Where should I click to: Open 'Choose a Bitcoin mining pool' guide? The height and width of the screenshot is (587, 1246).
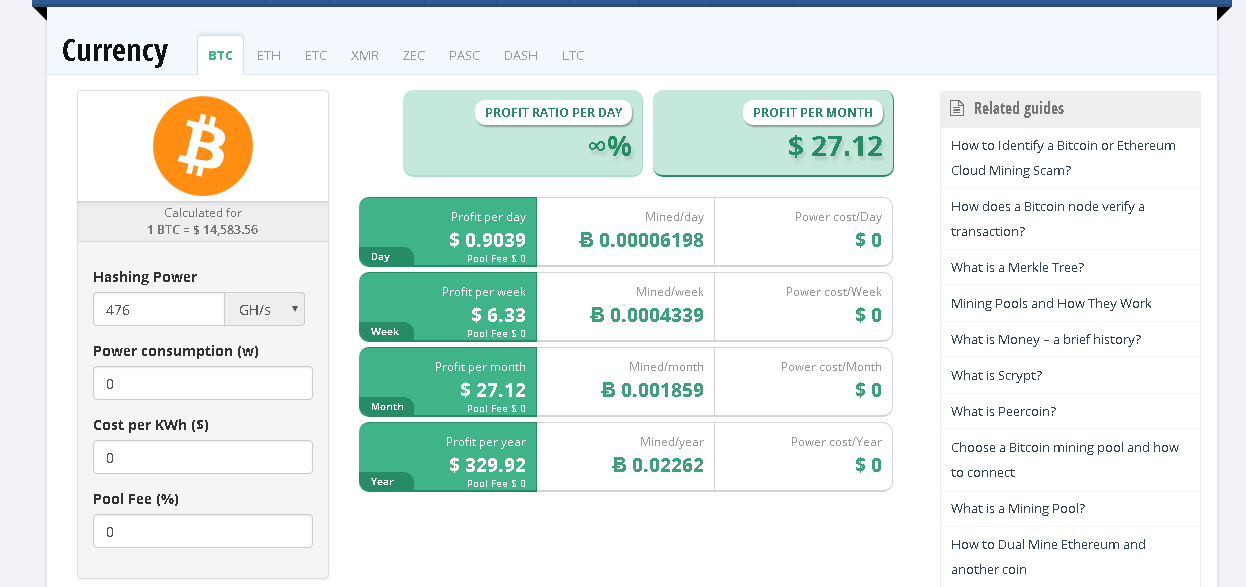1065,460
